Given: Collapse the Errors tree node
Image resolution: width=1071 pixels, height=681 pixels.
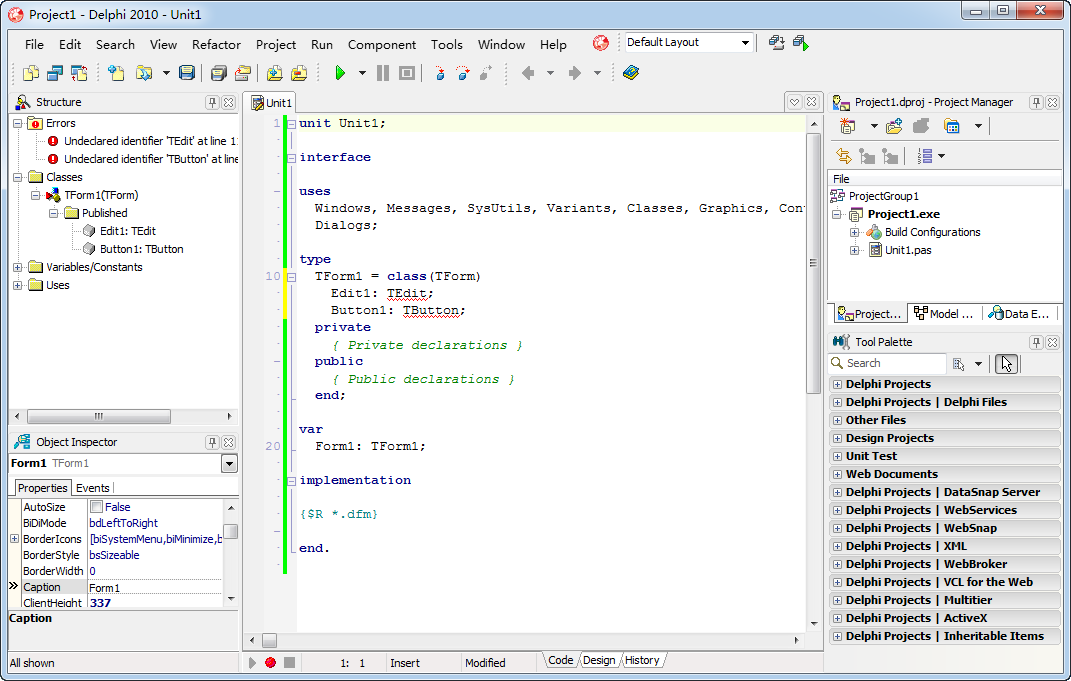Looking at the screenshot, I should (x=18, y=124).
